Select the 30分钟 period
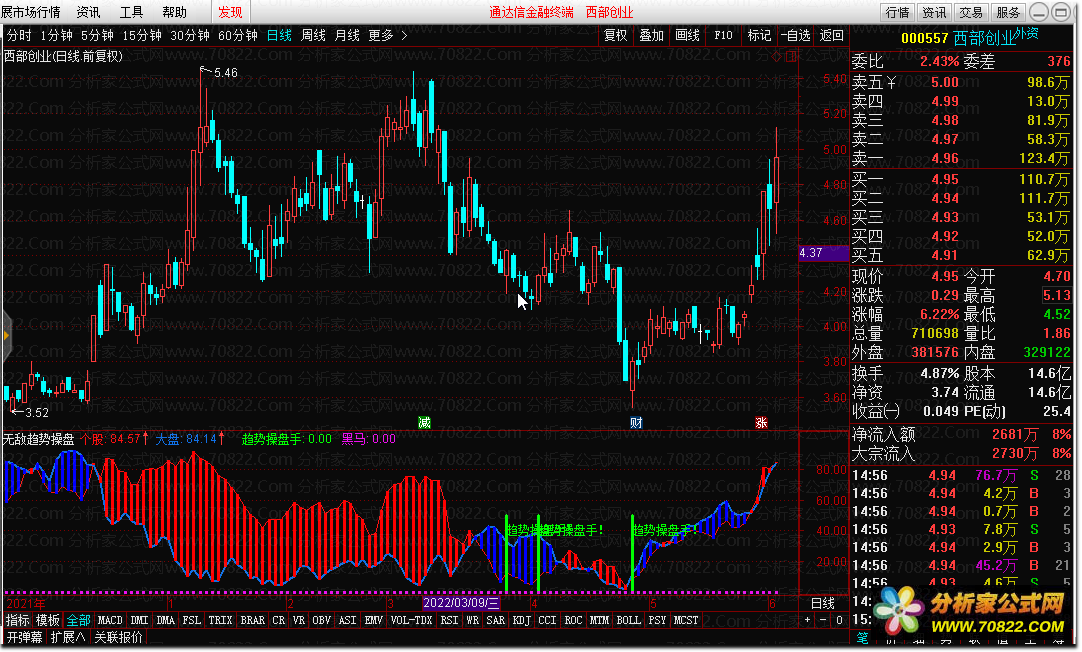Viewport: 1082px width, 652px height. coord(189,35)
